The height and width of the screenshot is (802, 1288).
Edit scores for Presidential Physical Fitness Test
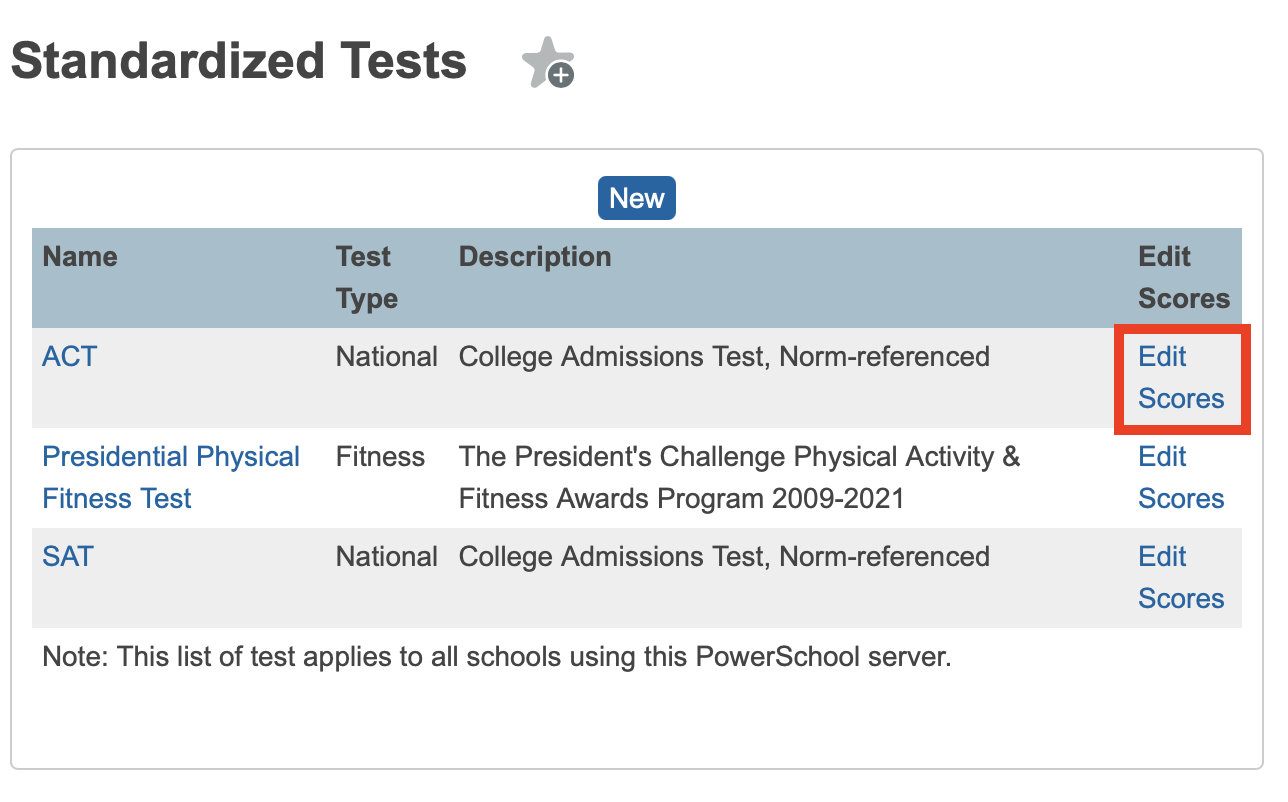point(1181,478)
